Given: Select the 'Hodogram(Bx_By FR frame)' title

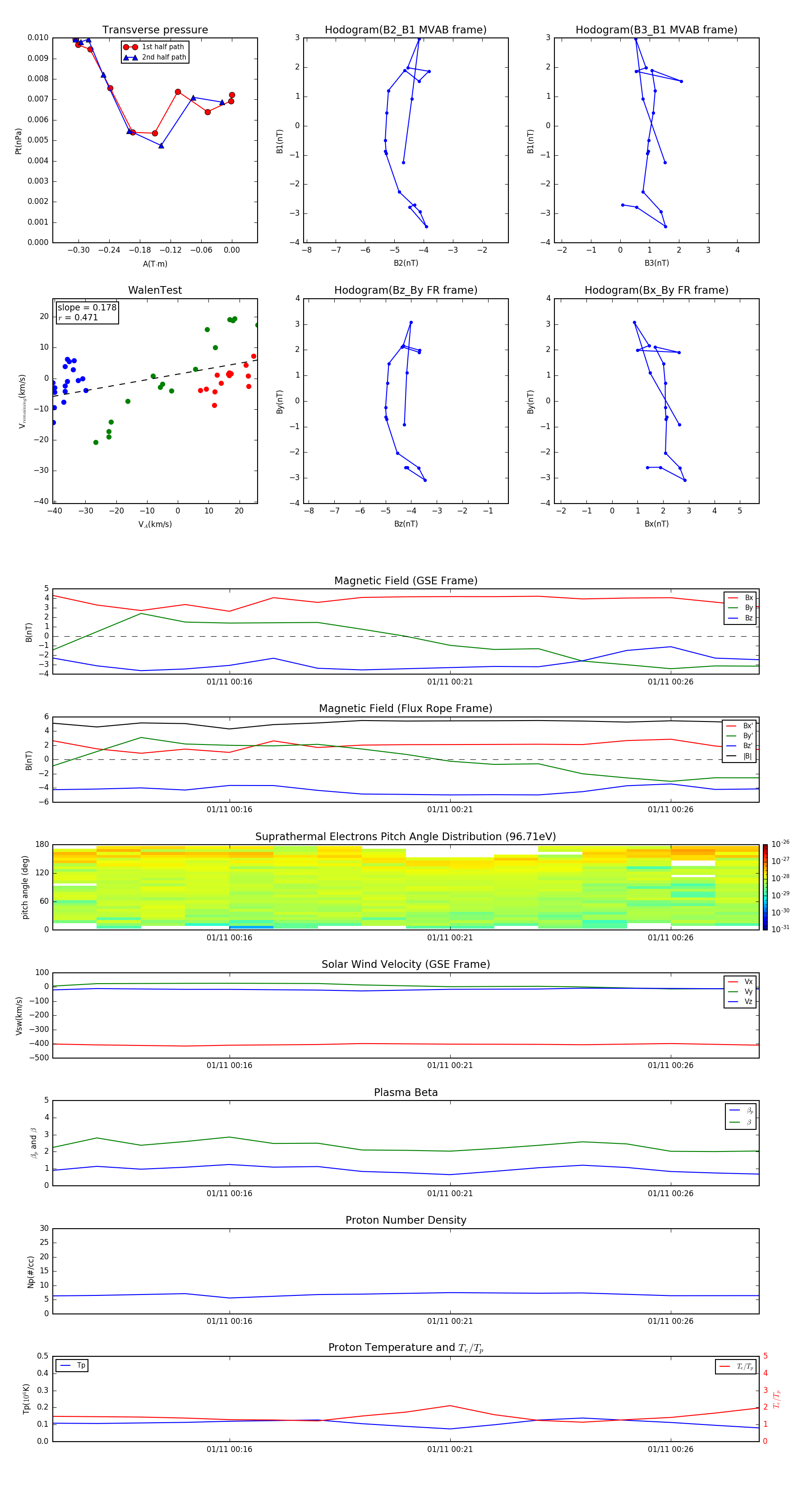Looking at the screenshot, I should (x=656, y=290).
